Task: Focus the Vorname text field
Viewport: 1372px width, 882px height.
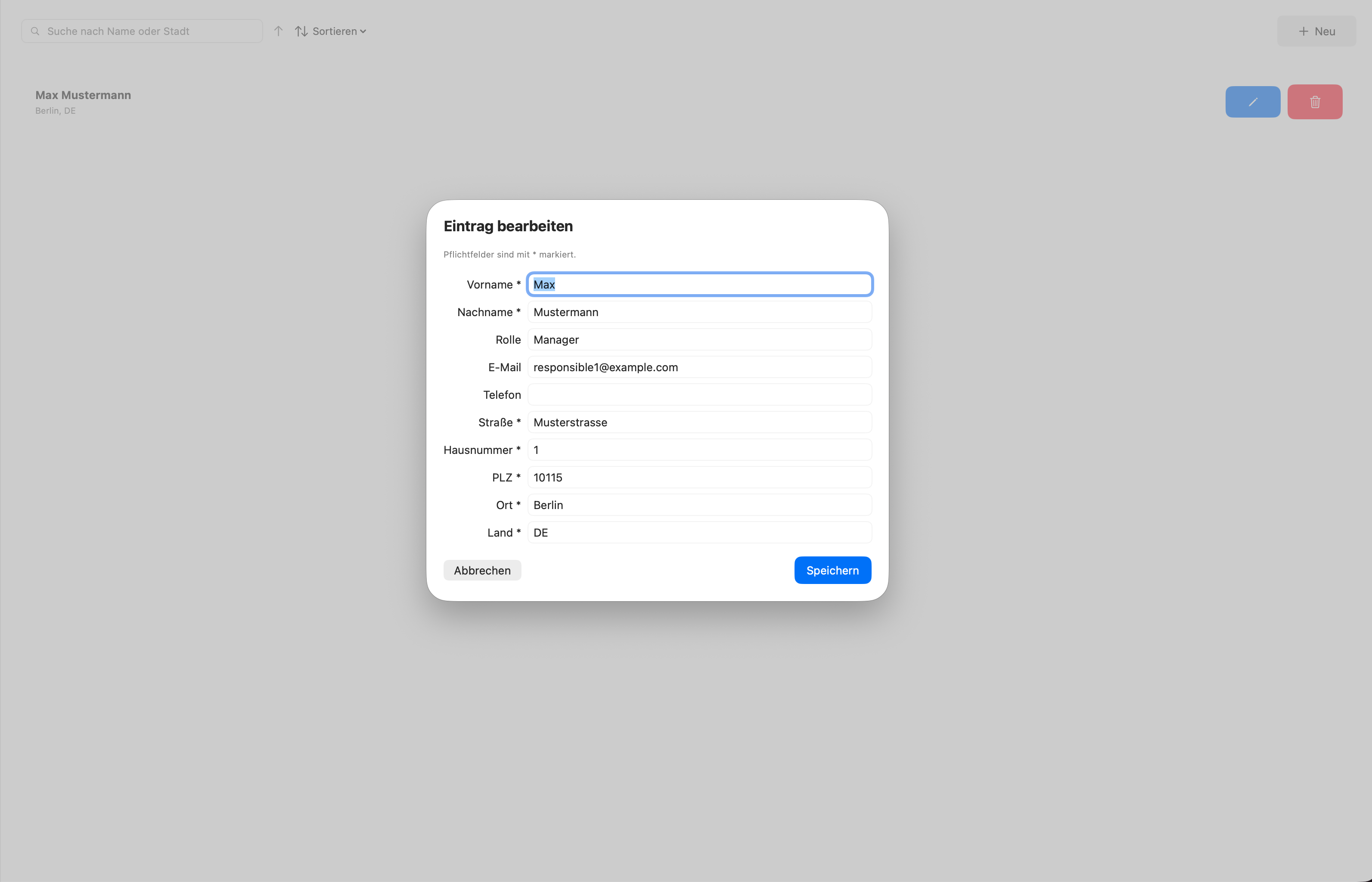Action: (699, 284)
